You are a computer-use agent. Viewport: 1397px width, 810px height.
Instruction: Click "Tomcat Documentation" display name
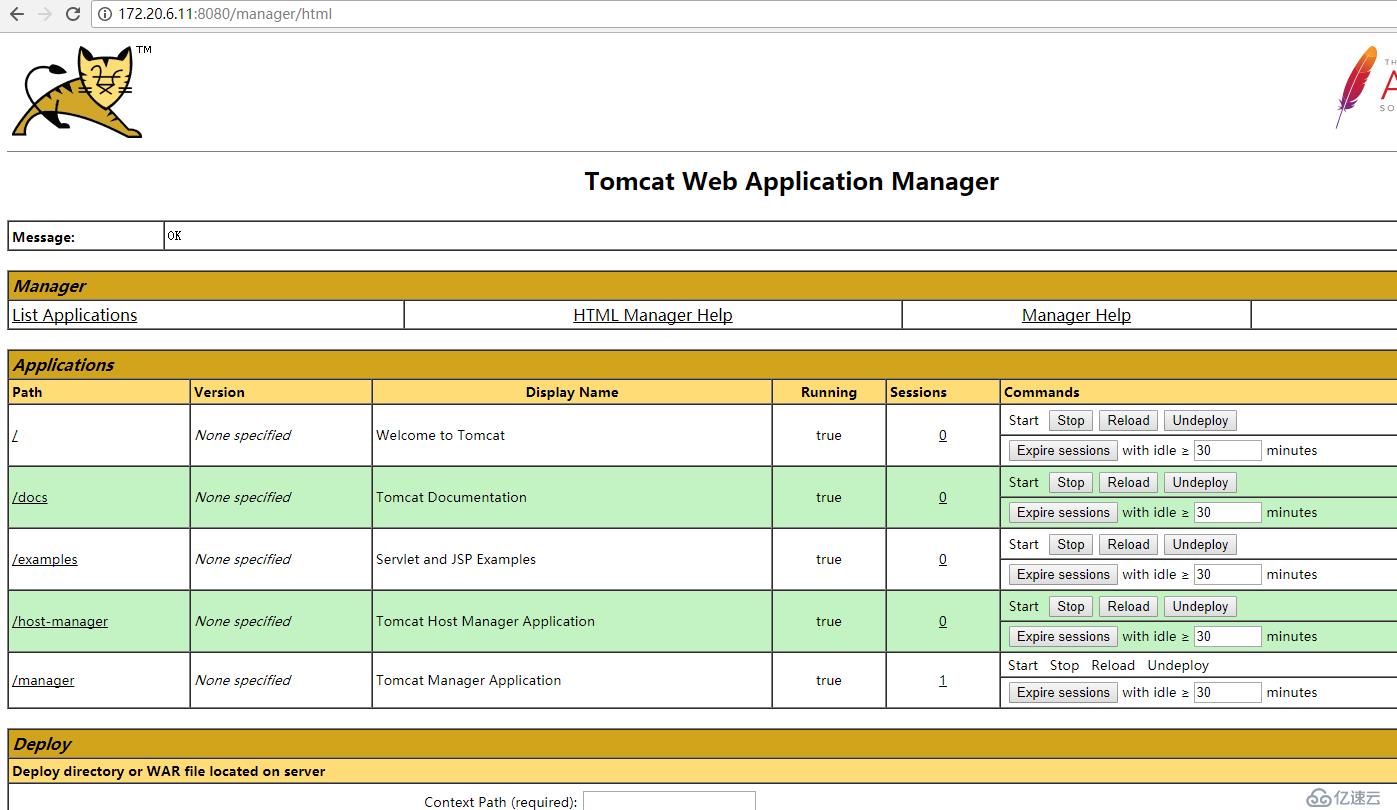tap(451, 497)
